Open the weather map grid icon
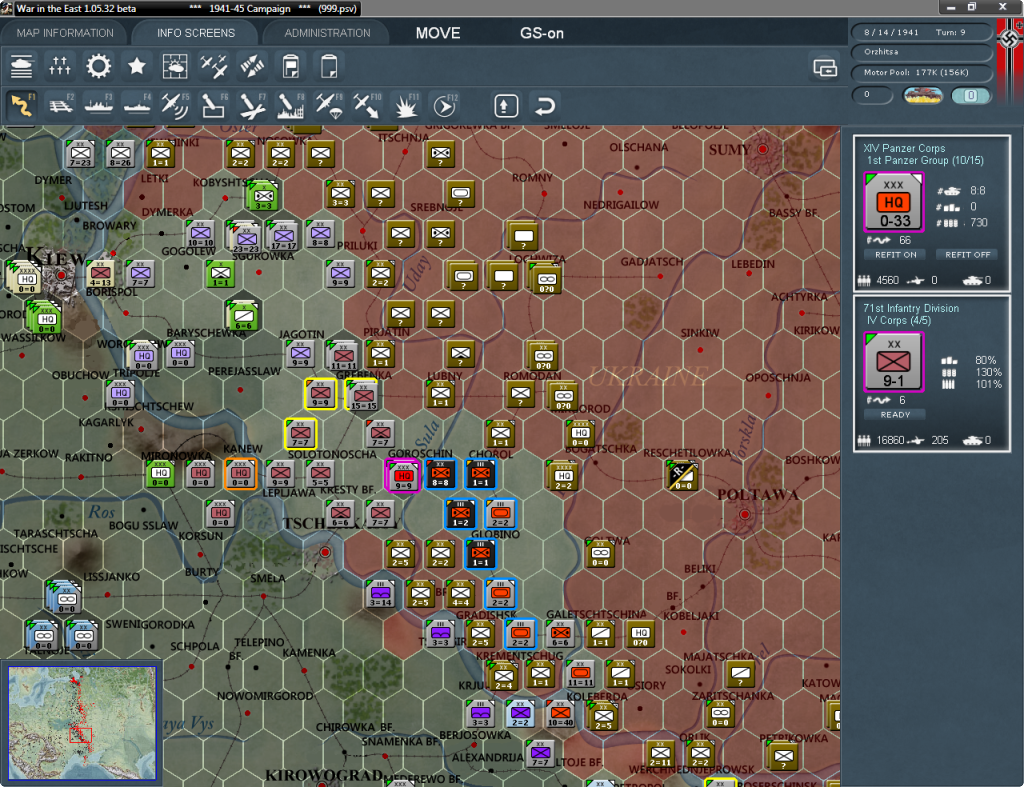The image size is (1024, 787). (x=175, y=66)
